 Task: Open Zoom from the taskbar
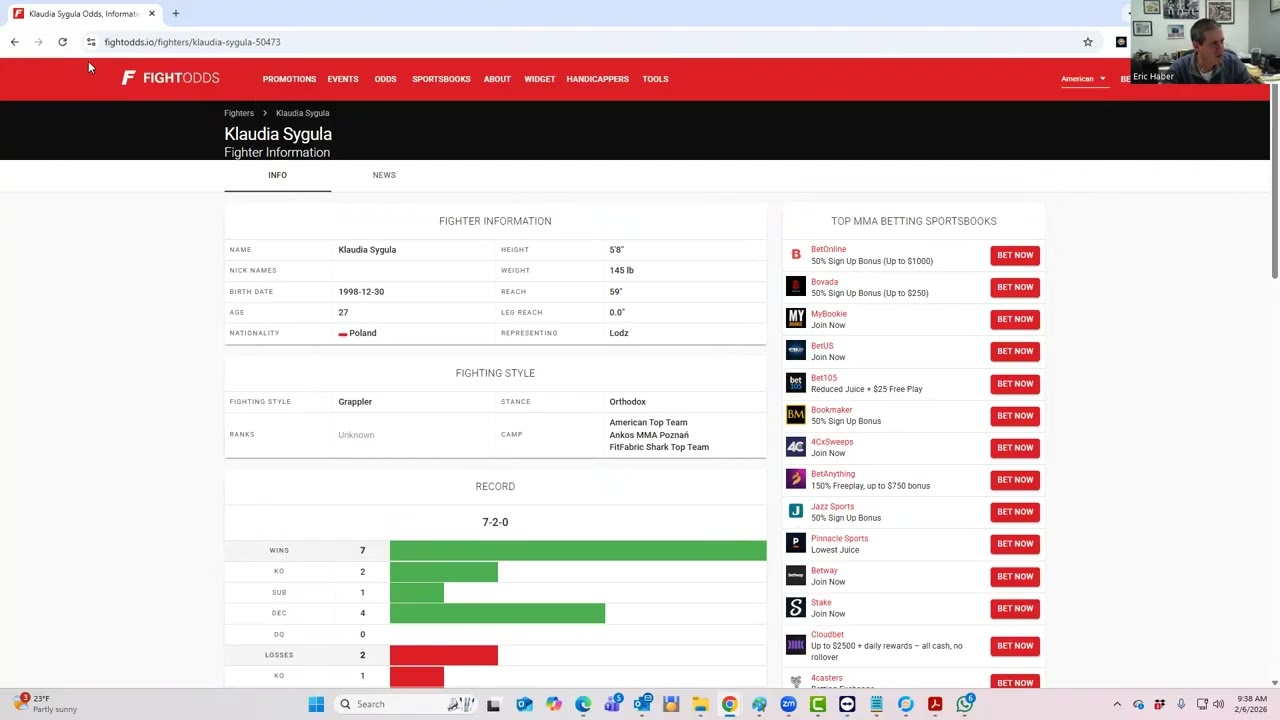(788, 704)
